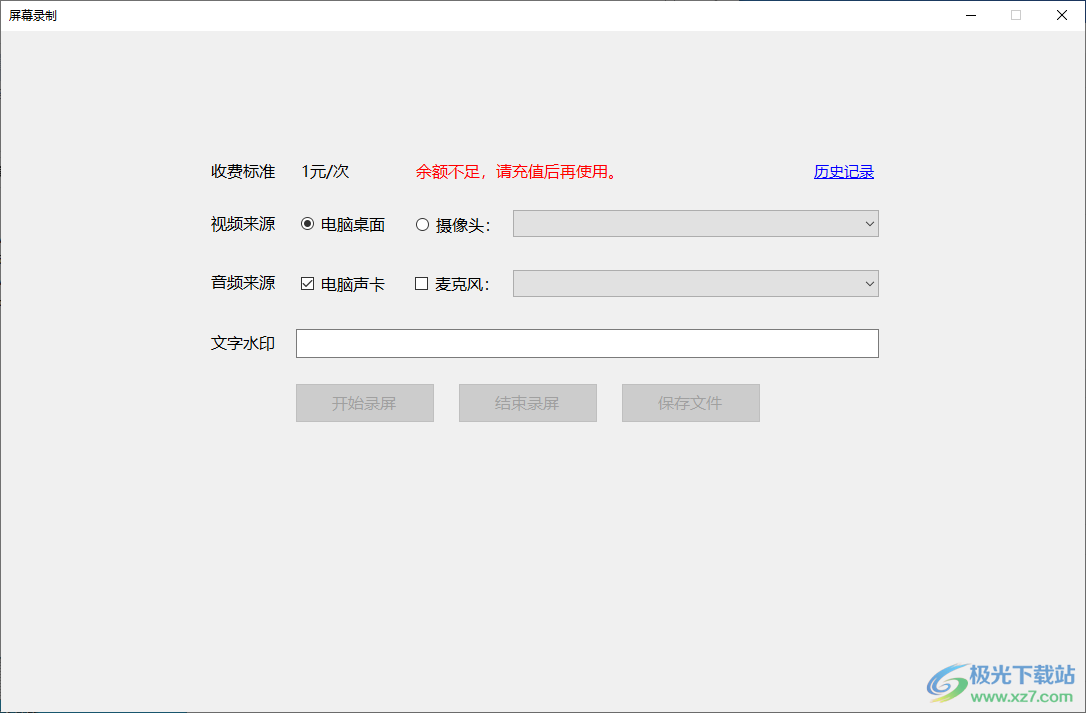The height and width of the screenshot is (713, 1086).
Task: Click the 结束录屏 button
Action: coord(528,403)
